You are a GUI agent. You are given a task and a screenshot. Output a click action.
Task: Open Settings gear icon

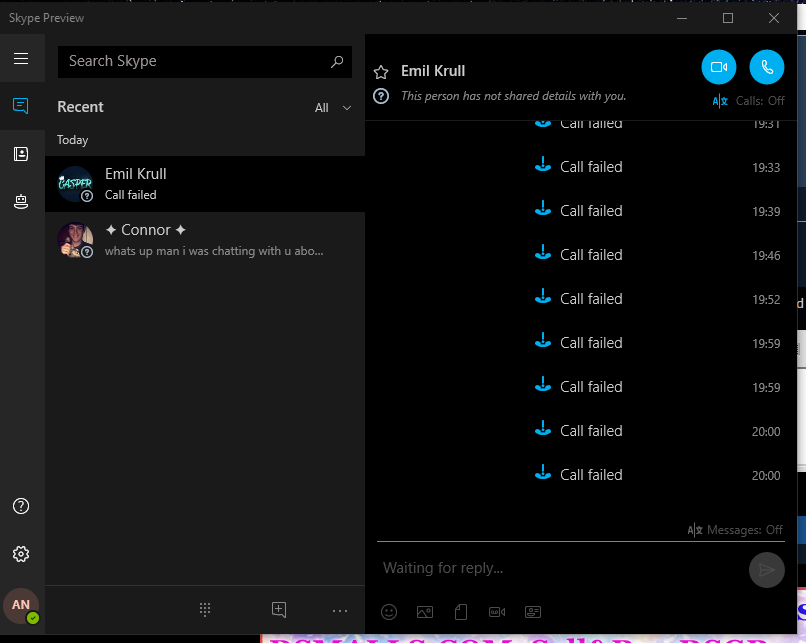click(x=21, y=554)
